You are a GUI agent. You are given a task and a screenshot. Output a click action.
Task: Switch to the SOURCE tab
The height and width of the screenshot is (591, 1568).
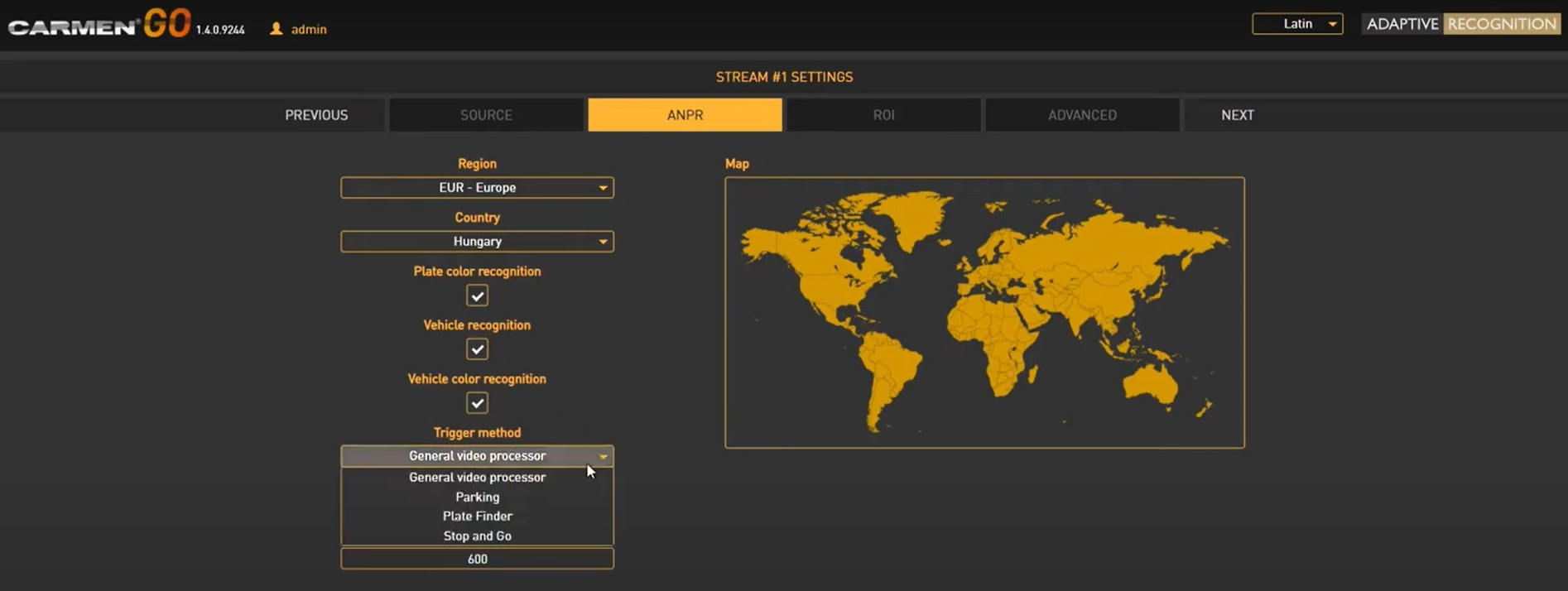click(486, 115)
